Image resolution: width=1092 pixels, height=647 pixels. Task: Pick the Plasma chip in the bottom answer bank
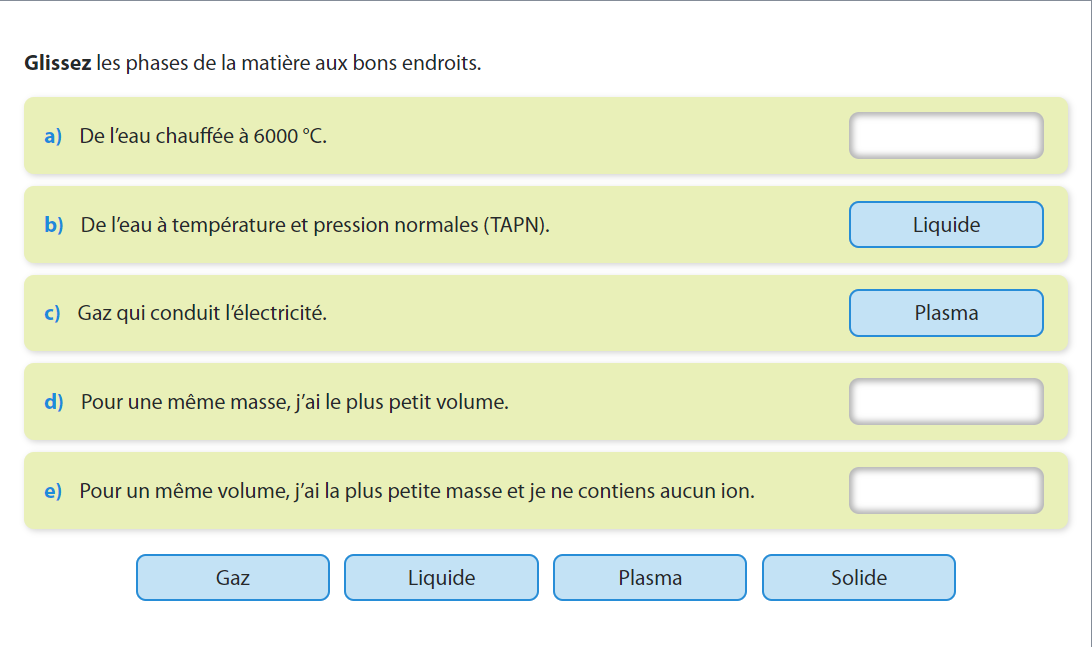tap(650, 578)
